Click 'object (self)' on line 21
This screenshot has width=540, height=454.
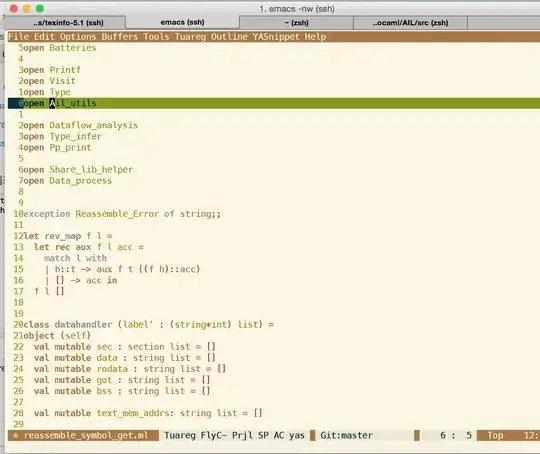coord(57,336)
